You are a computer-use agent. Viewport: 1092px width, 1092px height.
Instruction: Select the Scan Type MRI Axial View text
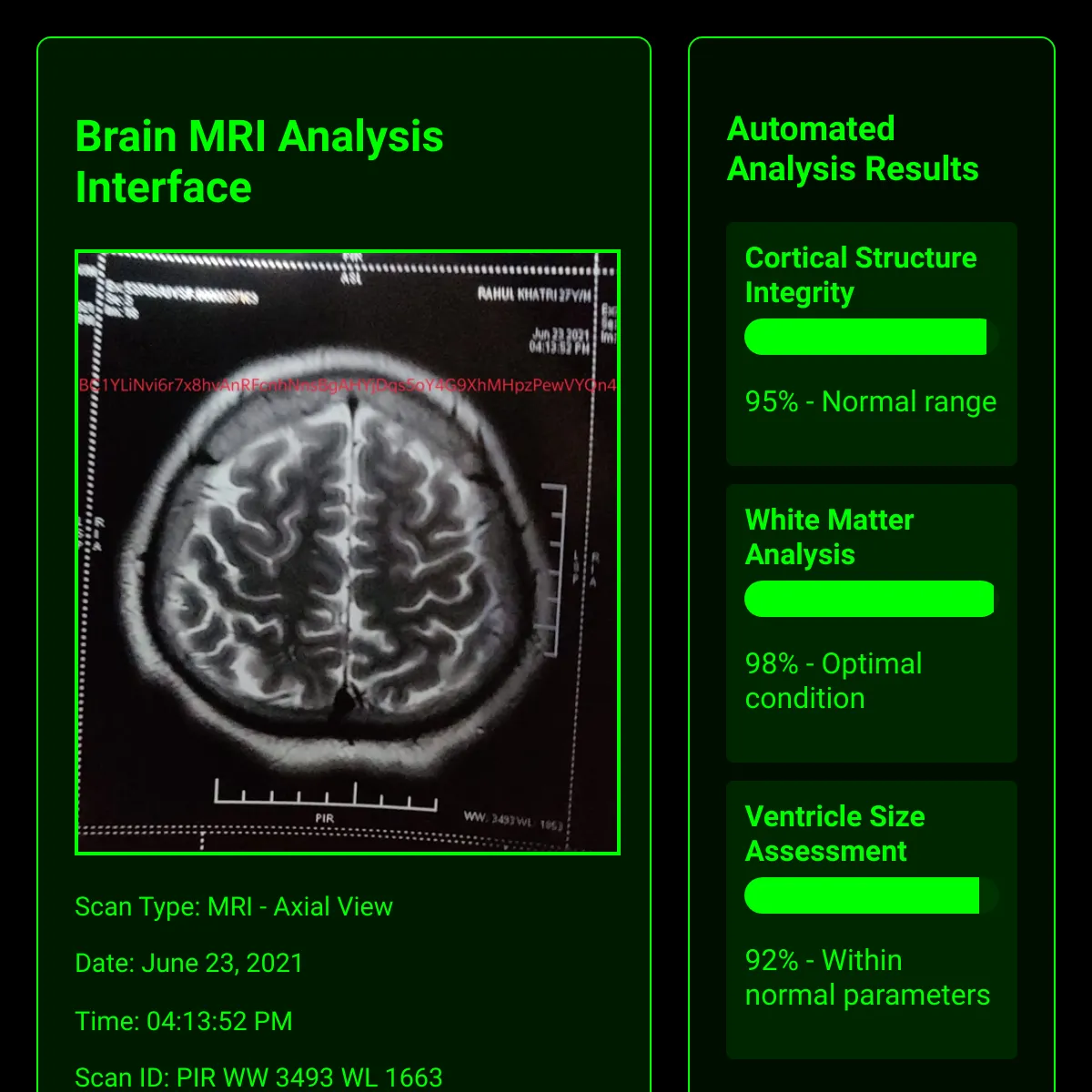pos(234,906)
